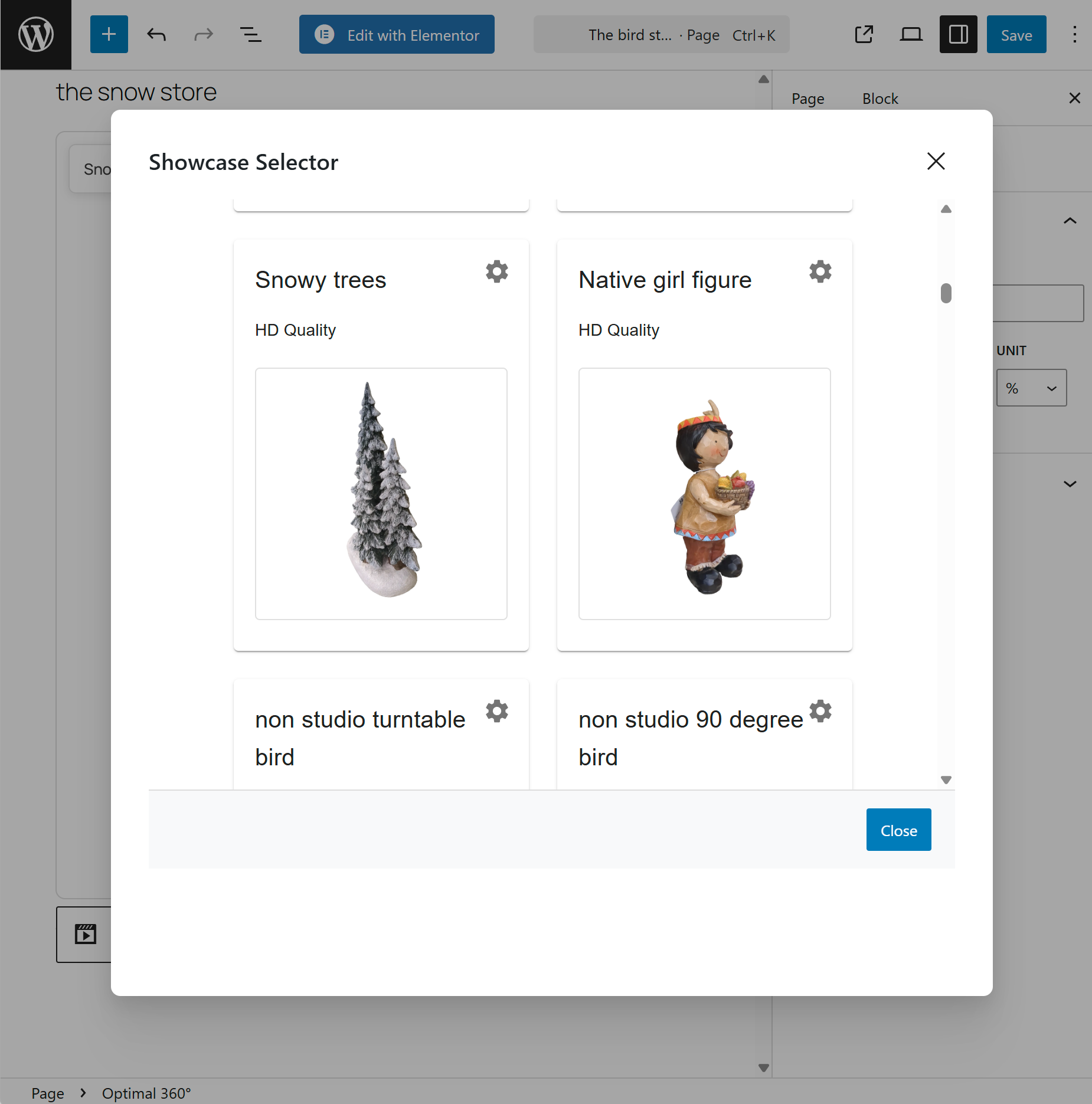
Task: Click HD Quality under Snowy trees
Action: point(295,330)
